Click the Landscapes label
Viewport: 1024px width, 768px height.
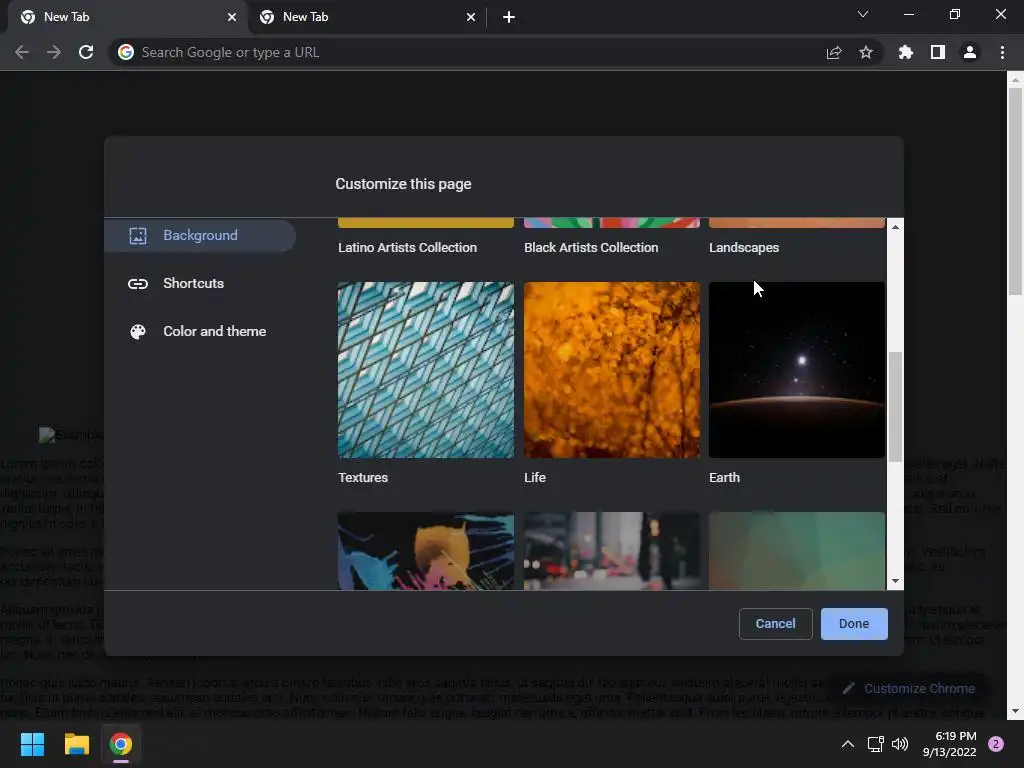point(744,248)
